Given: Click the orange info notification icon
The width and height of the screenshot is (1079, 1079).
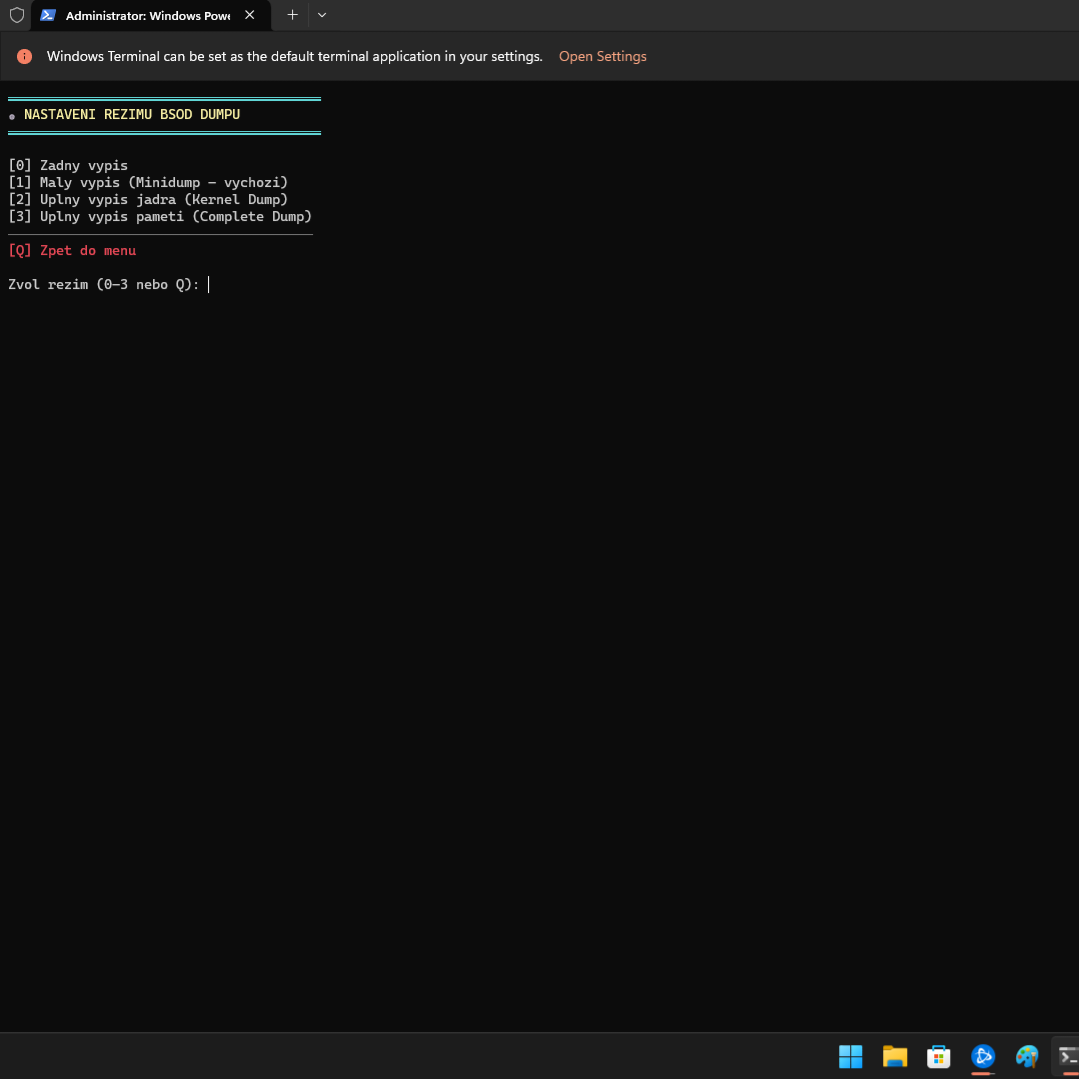Looking at the screenshot, I should tap(25, 57).
